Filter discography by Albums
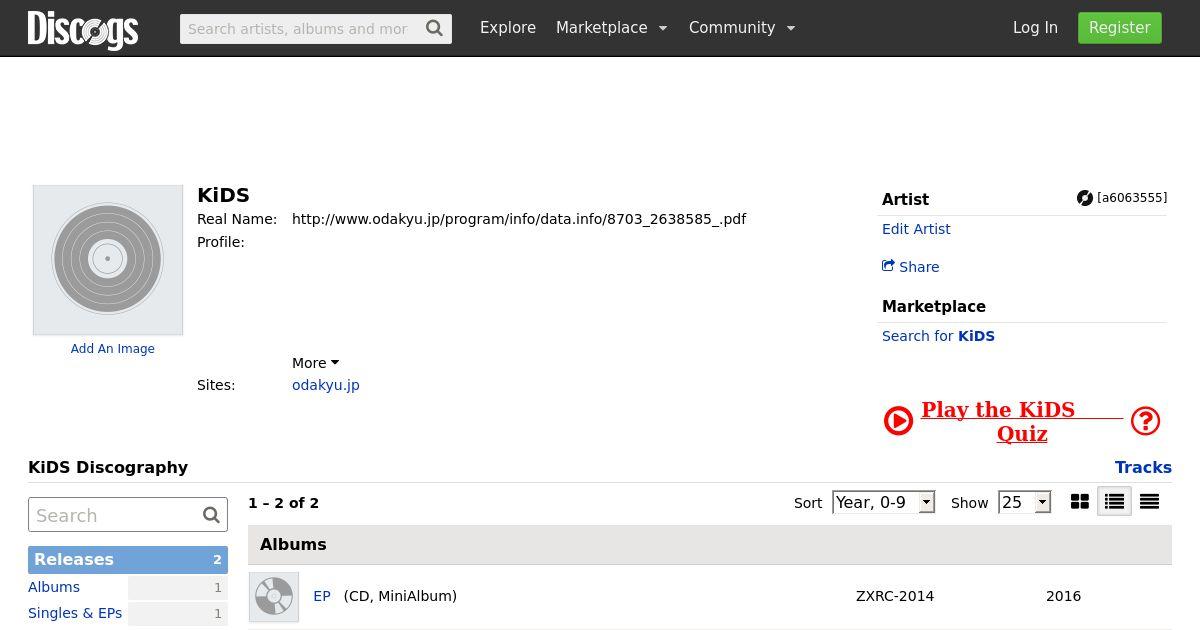Image resolution: width=1200 pixels, height=630 pixels. 54,587
